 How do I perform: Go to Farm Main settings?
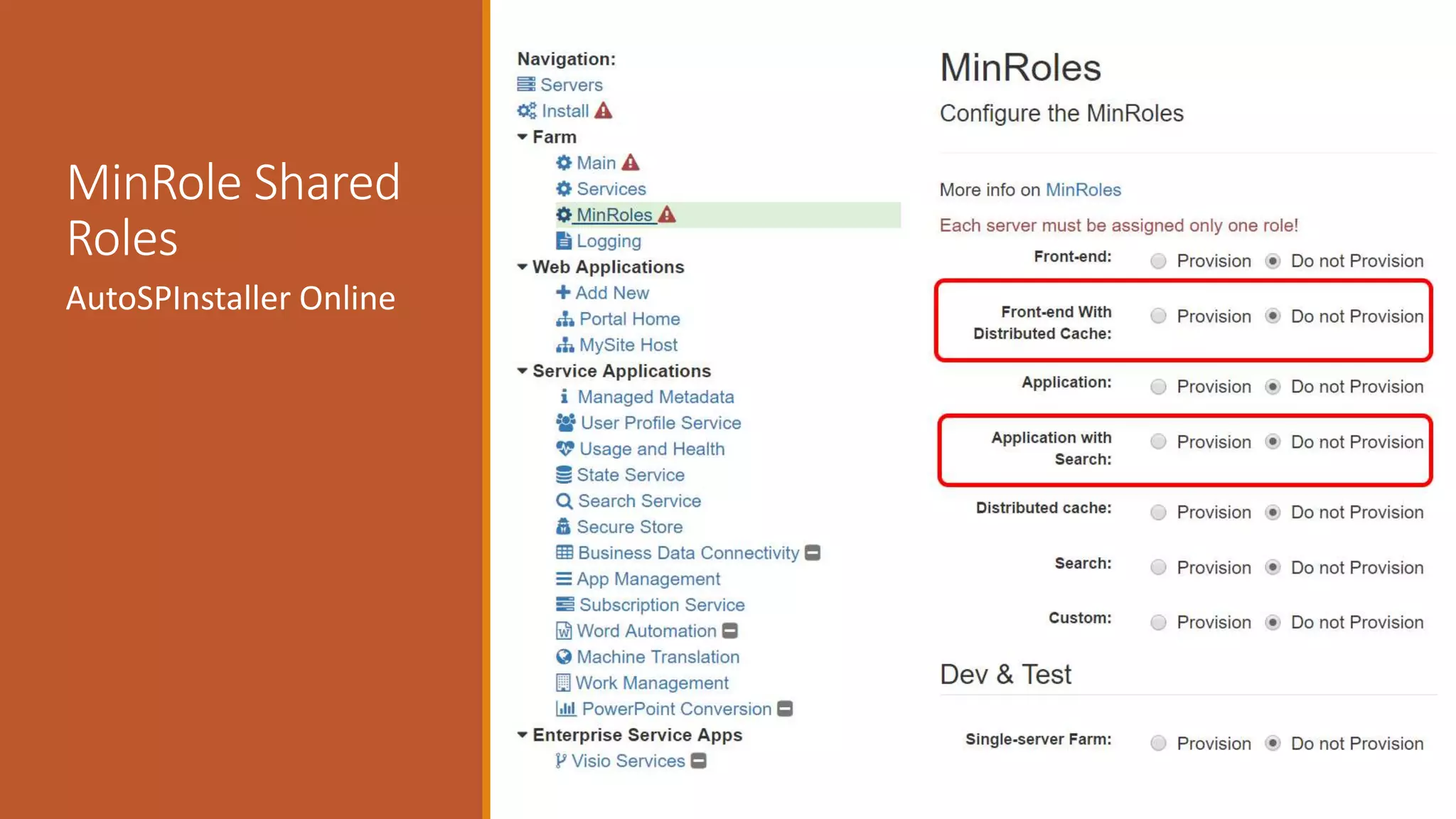pos(596,163)
